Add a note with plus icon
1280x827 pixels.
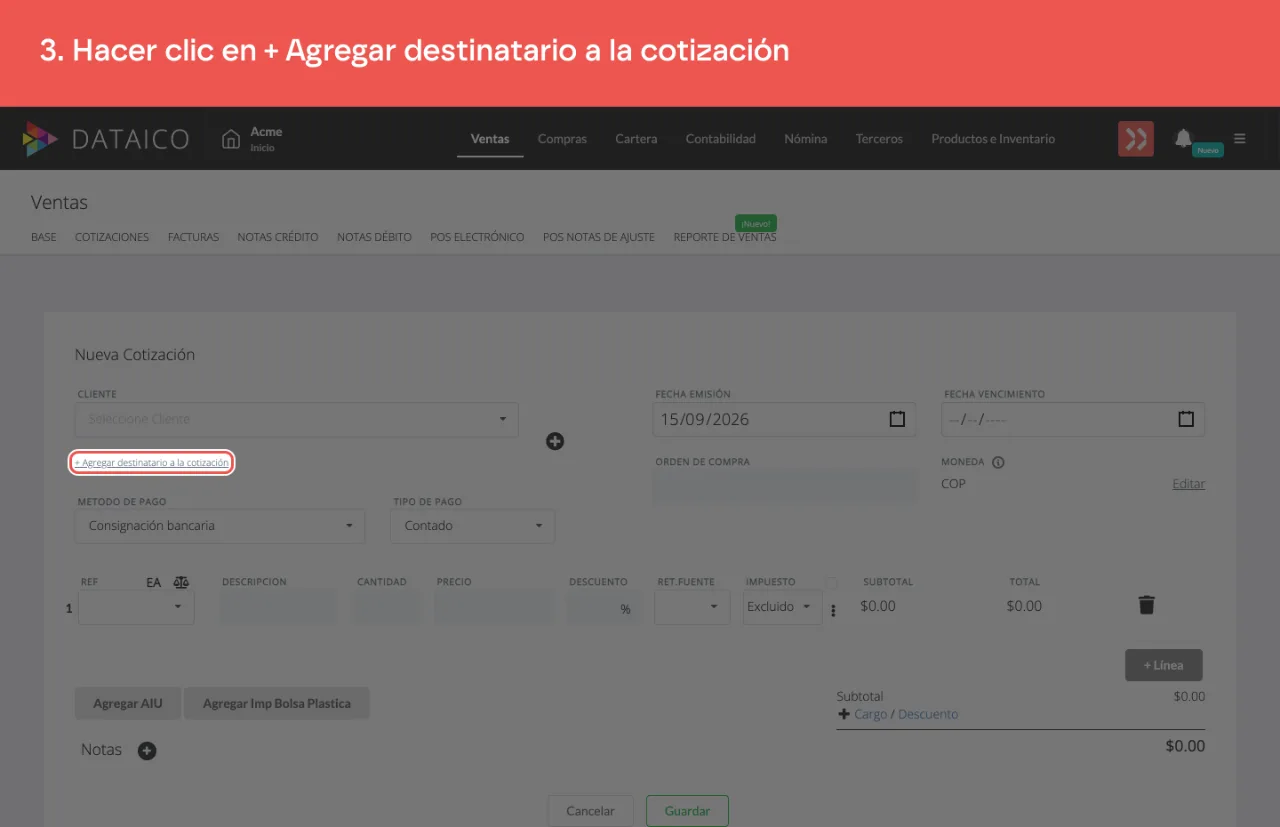pos(147,751)
